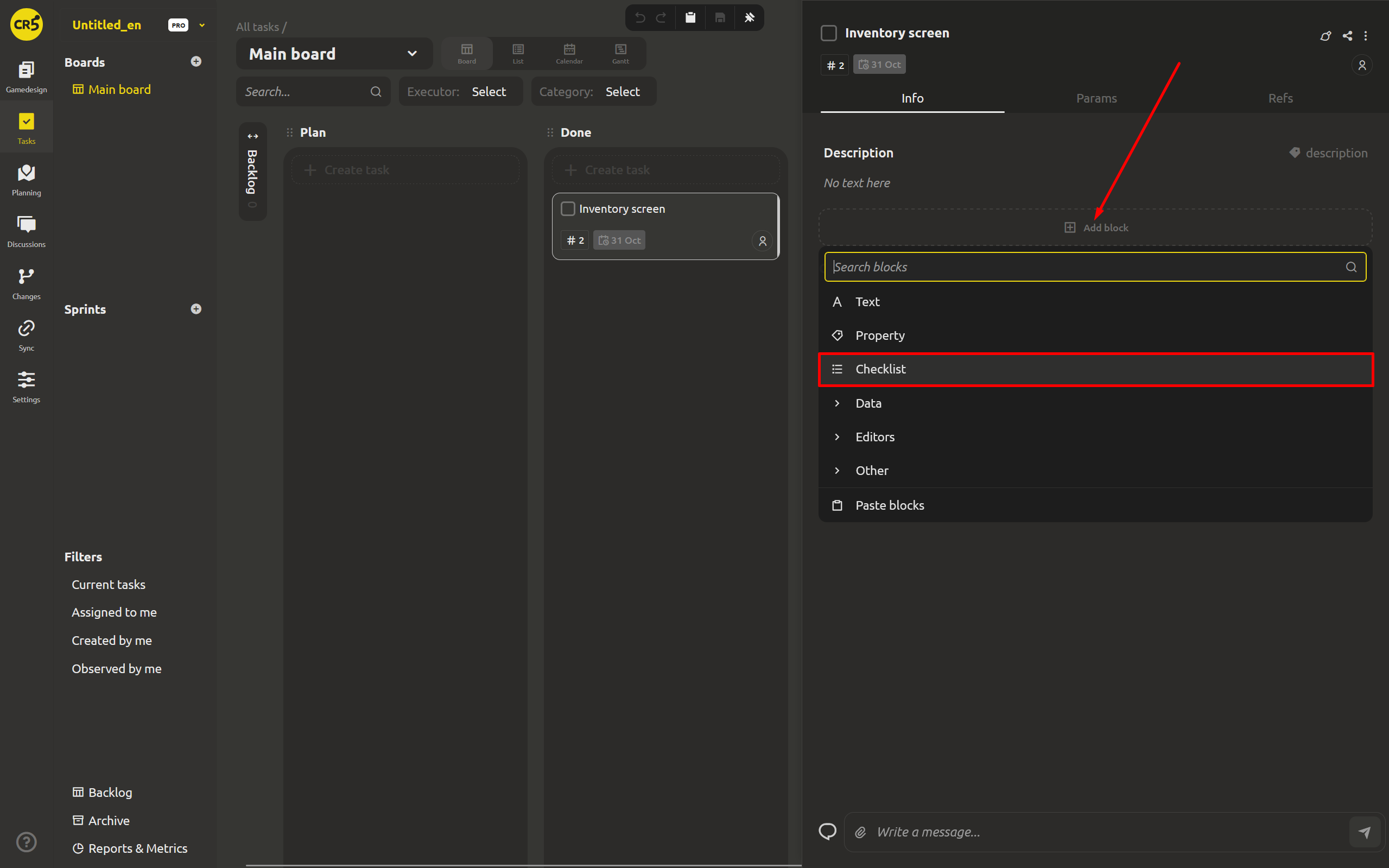Add a new sprint with plus icon
The width and height of the screenshot is (1389, 868).
[196, 309]
